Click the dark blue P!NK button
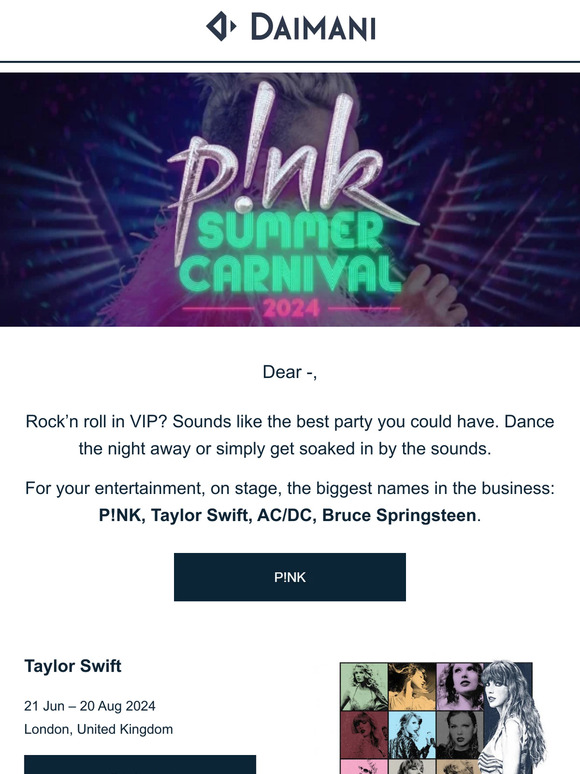 click(290, 577)
